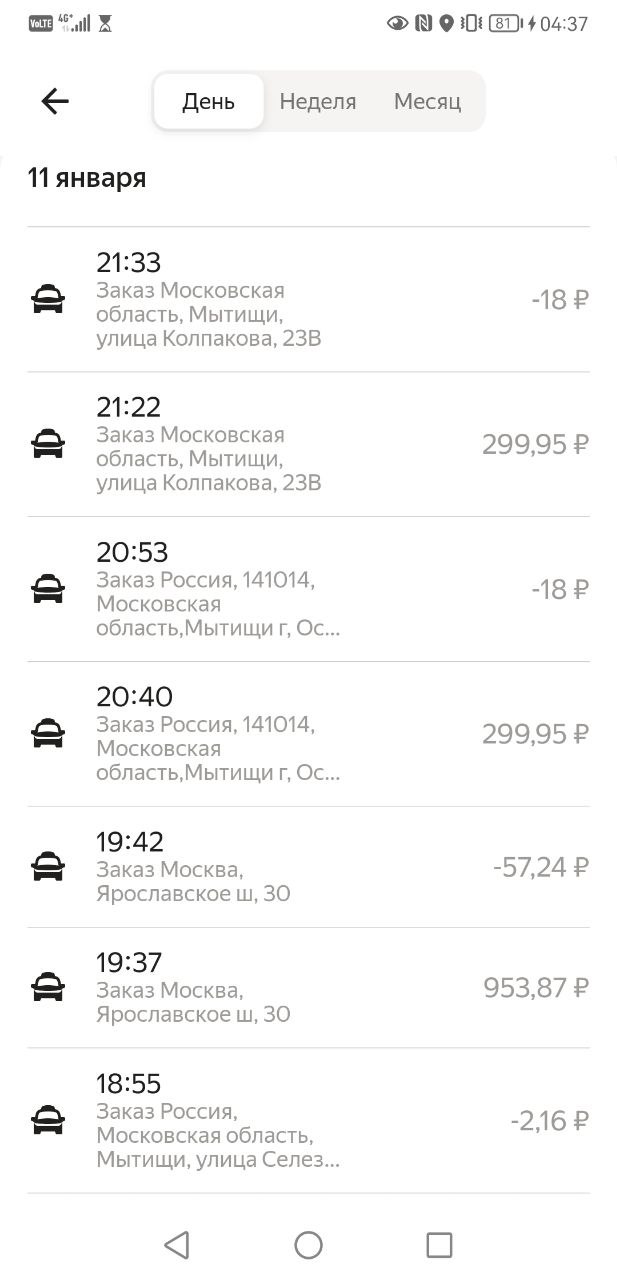Tap the 11 января date header
617x1280 pixels.
pyautogui.click(x=87, y=178)
